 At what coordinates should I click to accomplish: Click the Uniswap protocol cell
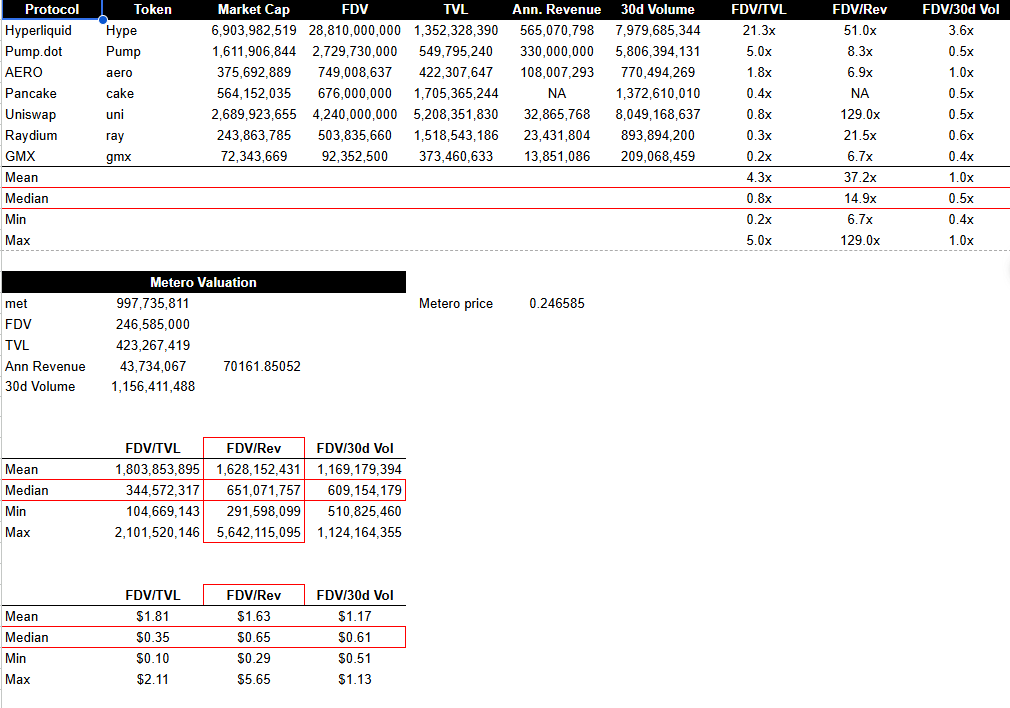pyautogui.click(x=30, y=115)
